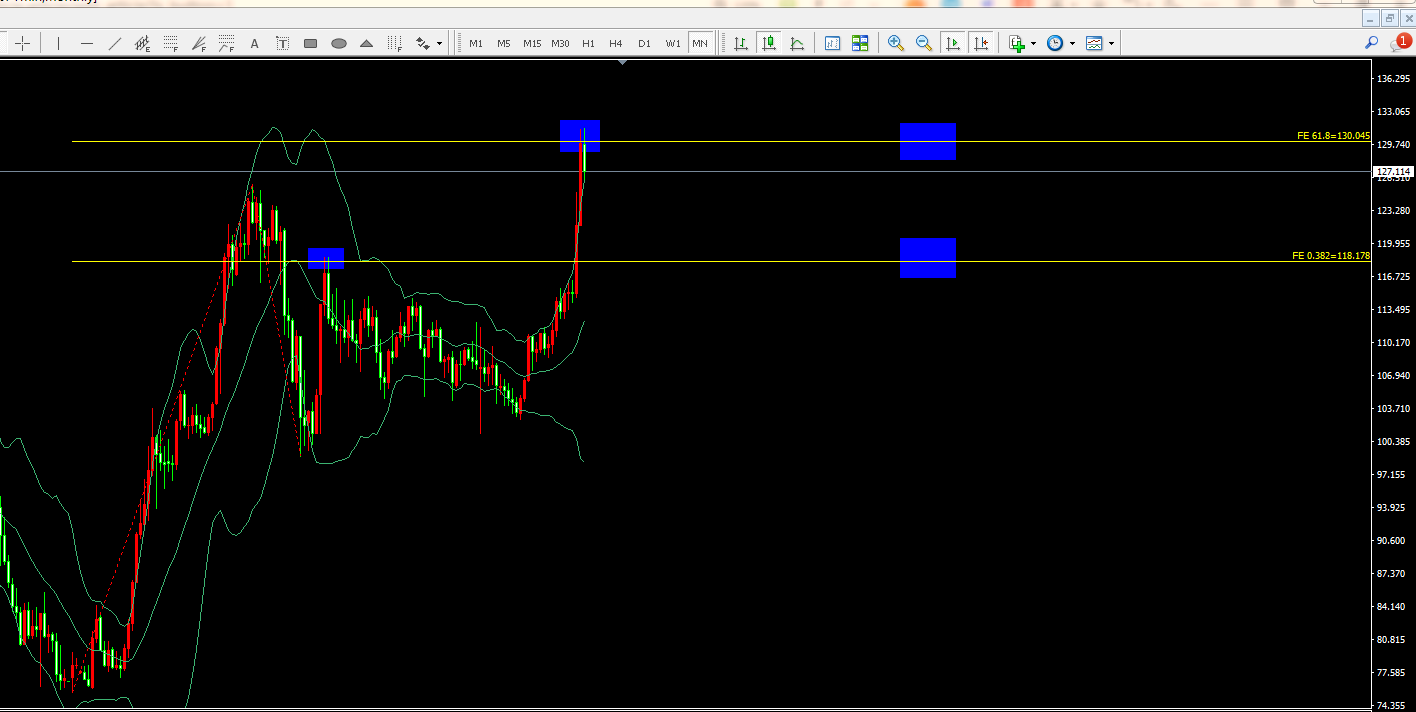Minimize the chart child window
This screenshot has height=712, width=1416.
[1370, 19]
